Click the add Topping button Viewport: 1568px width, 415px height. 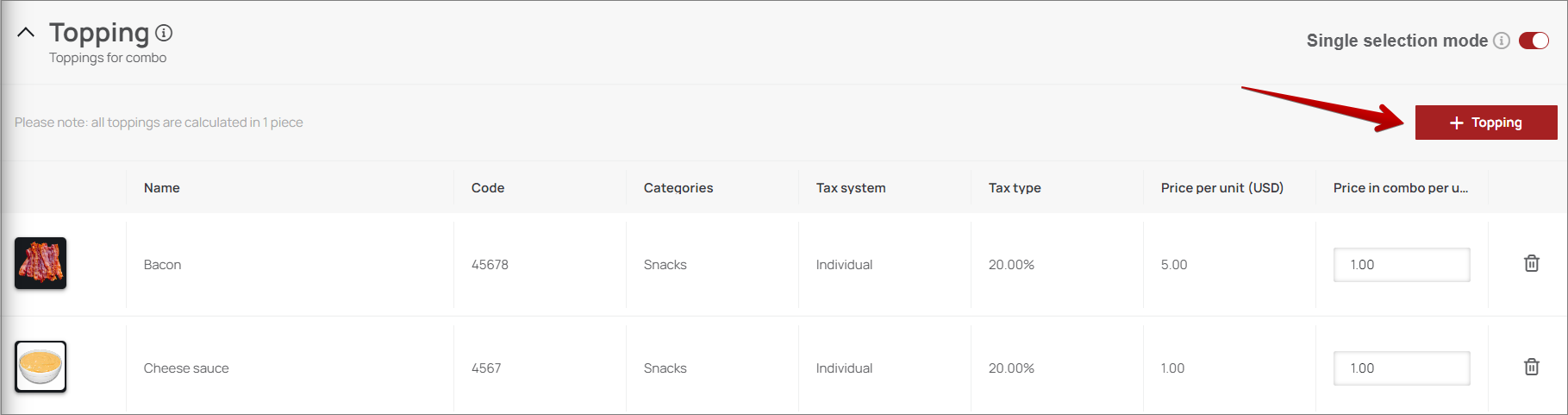coord(1485,123)
